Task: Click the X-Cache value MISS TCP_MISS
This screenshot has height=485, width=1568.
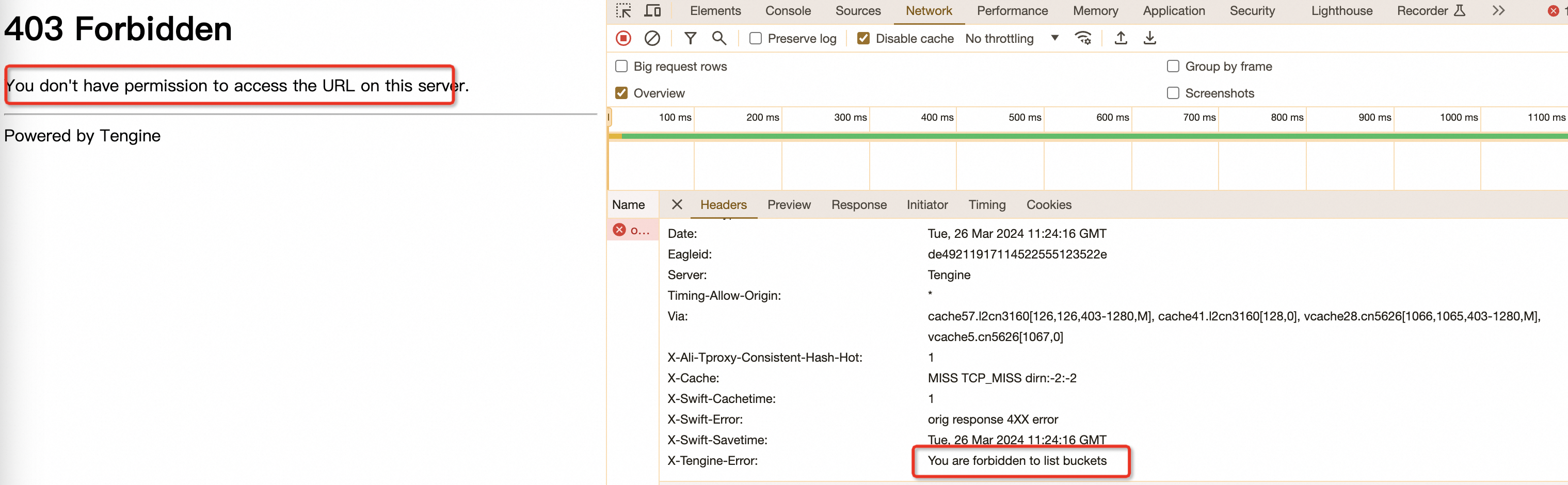Action: click(x=1002, y=378)
